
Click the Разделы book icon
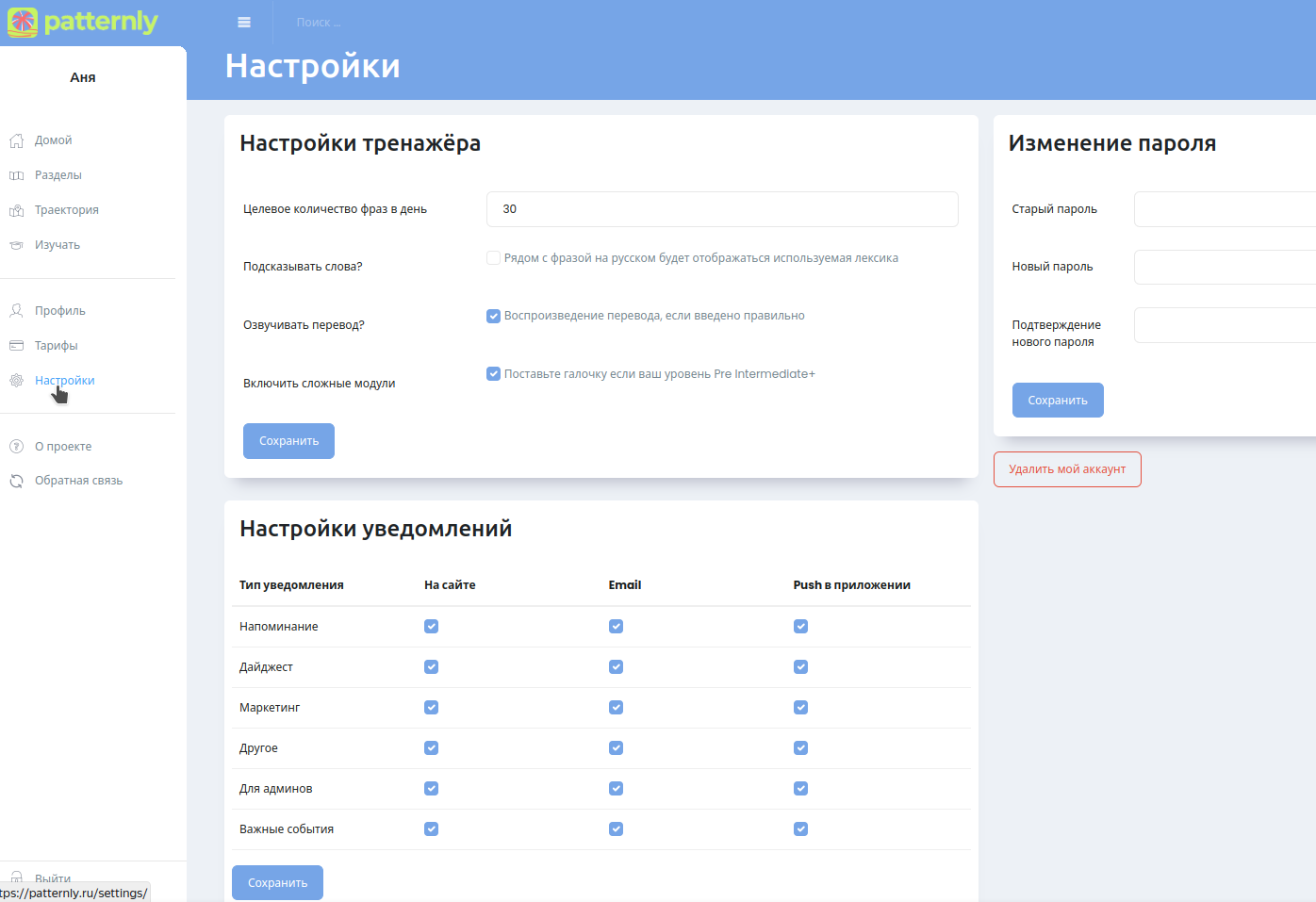coord(17,175)
